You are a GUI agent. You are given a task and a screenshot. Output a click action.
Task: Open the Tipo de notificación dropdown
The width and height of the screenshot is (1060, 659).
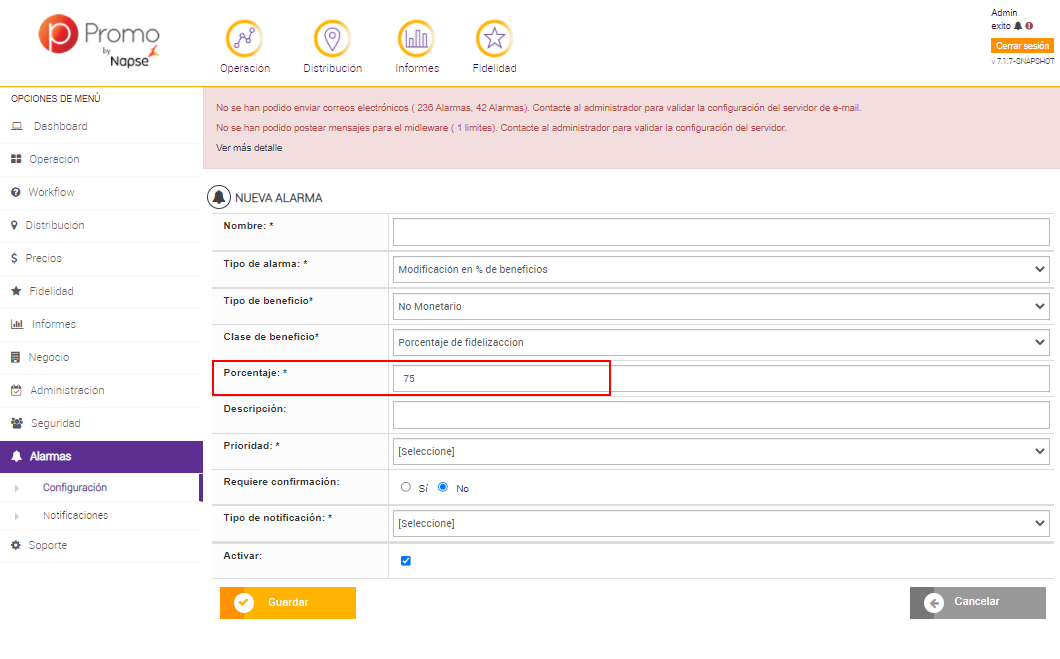click(x=721, y=523)
